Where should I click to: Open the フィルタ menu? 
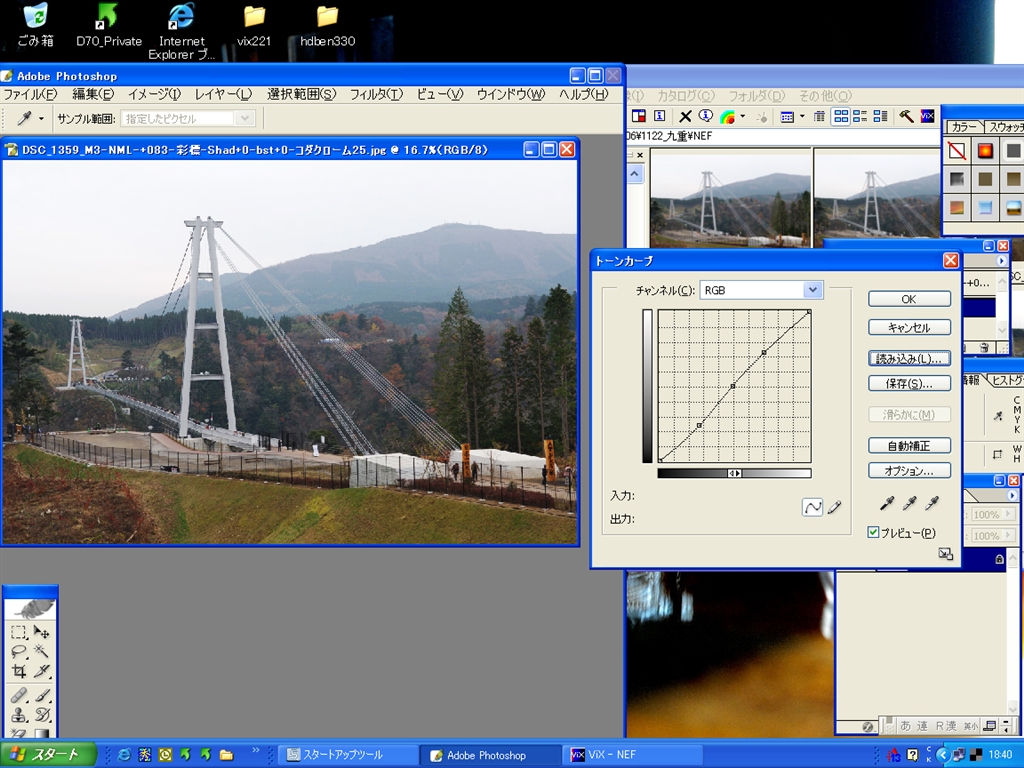point(376,94)
